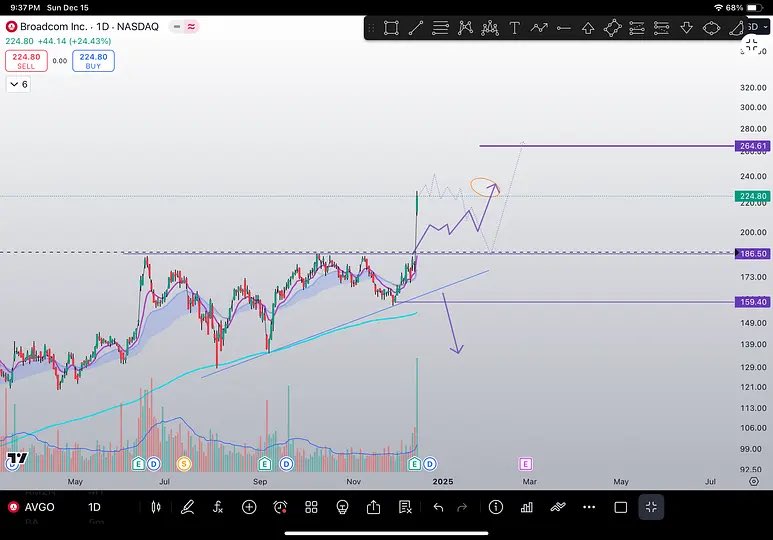This screenshot has width=773, height=540.
Task: Exit fullscreen with the top-right corner arrows icon
Action: 751,45
